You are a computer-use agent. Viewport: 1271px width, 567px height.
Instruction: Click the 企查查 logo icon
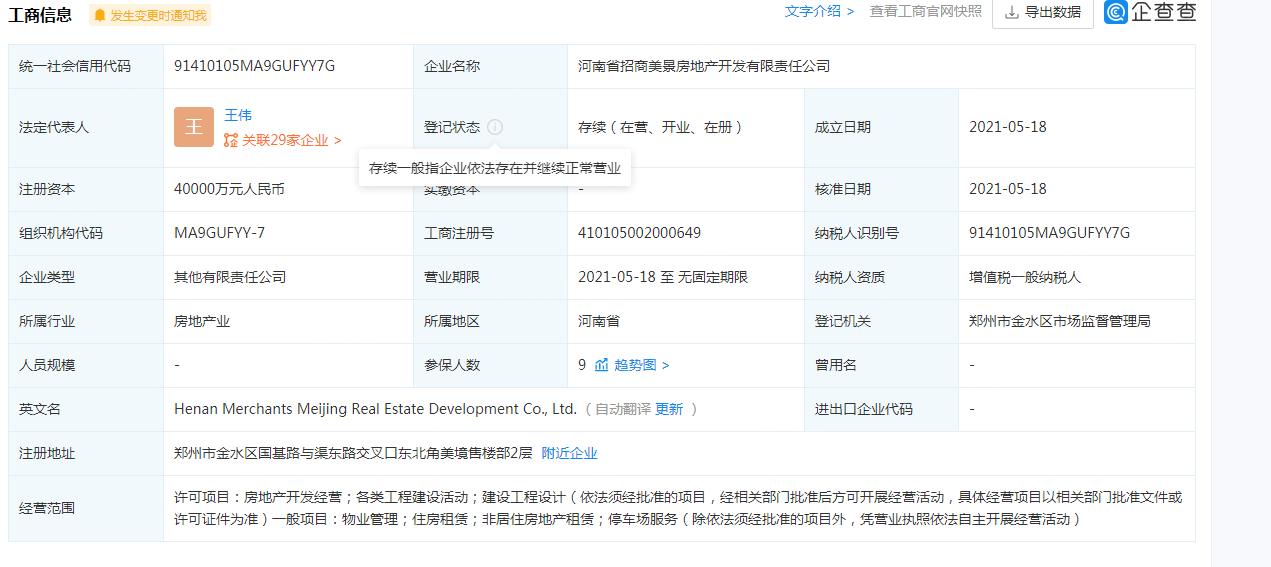tap(1117, 12)
